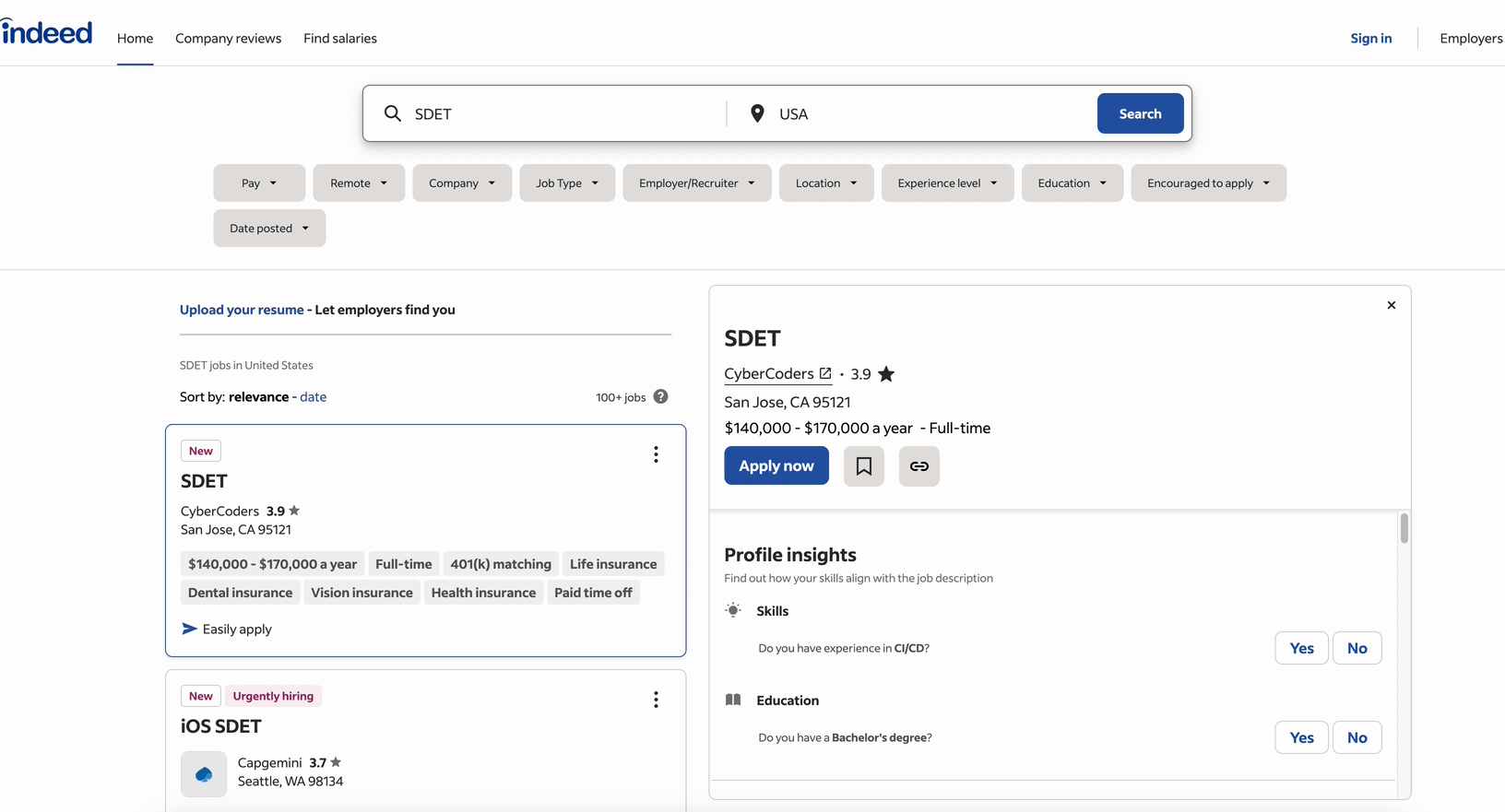This screenshot has height=812, width=1505.
Task: Click the location pin icon
Action: (x=757, y=113)
